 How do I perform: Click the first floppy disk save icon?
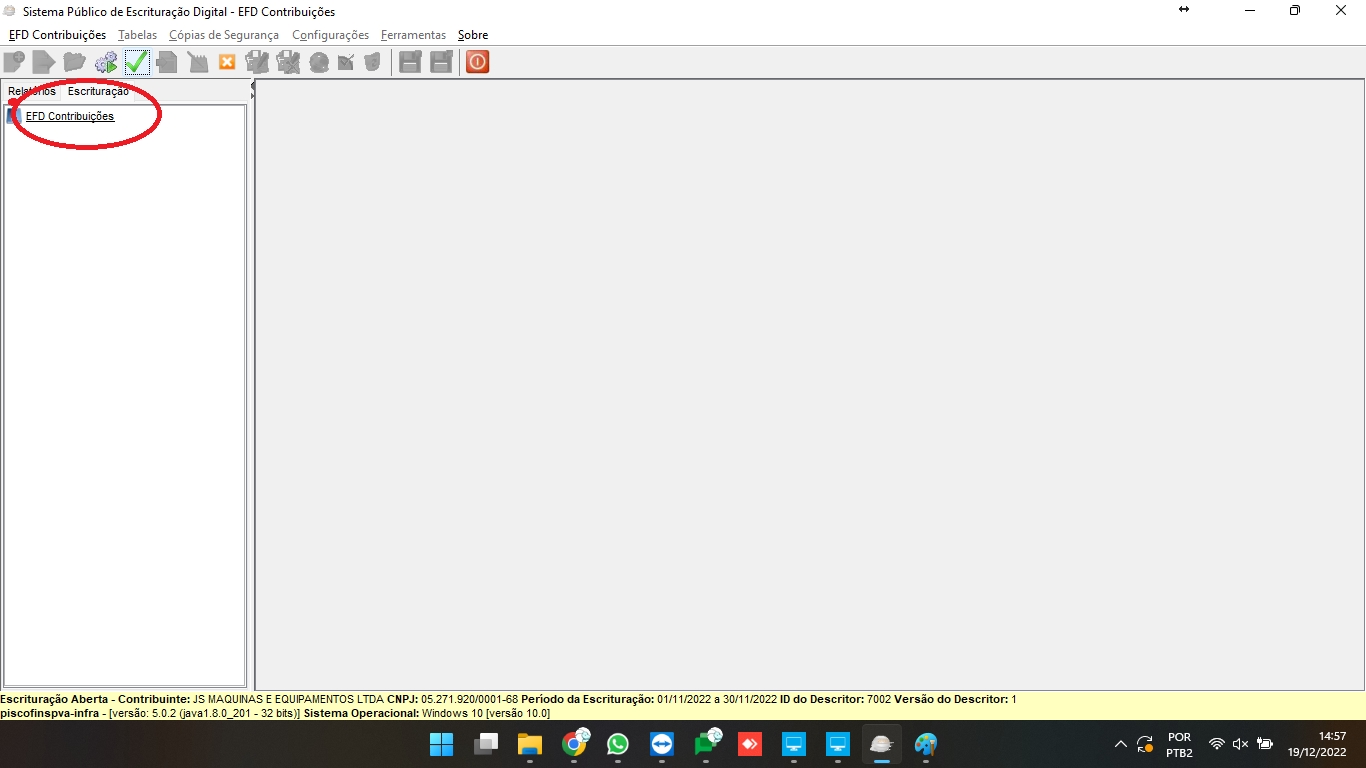(x=410, y=62)
